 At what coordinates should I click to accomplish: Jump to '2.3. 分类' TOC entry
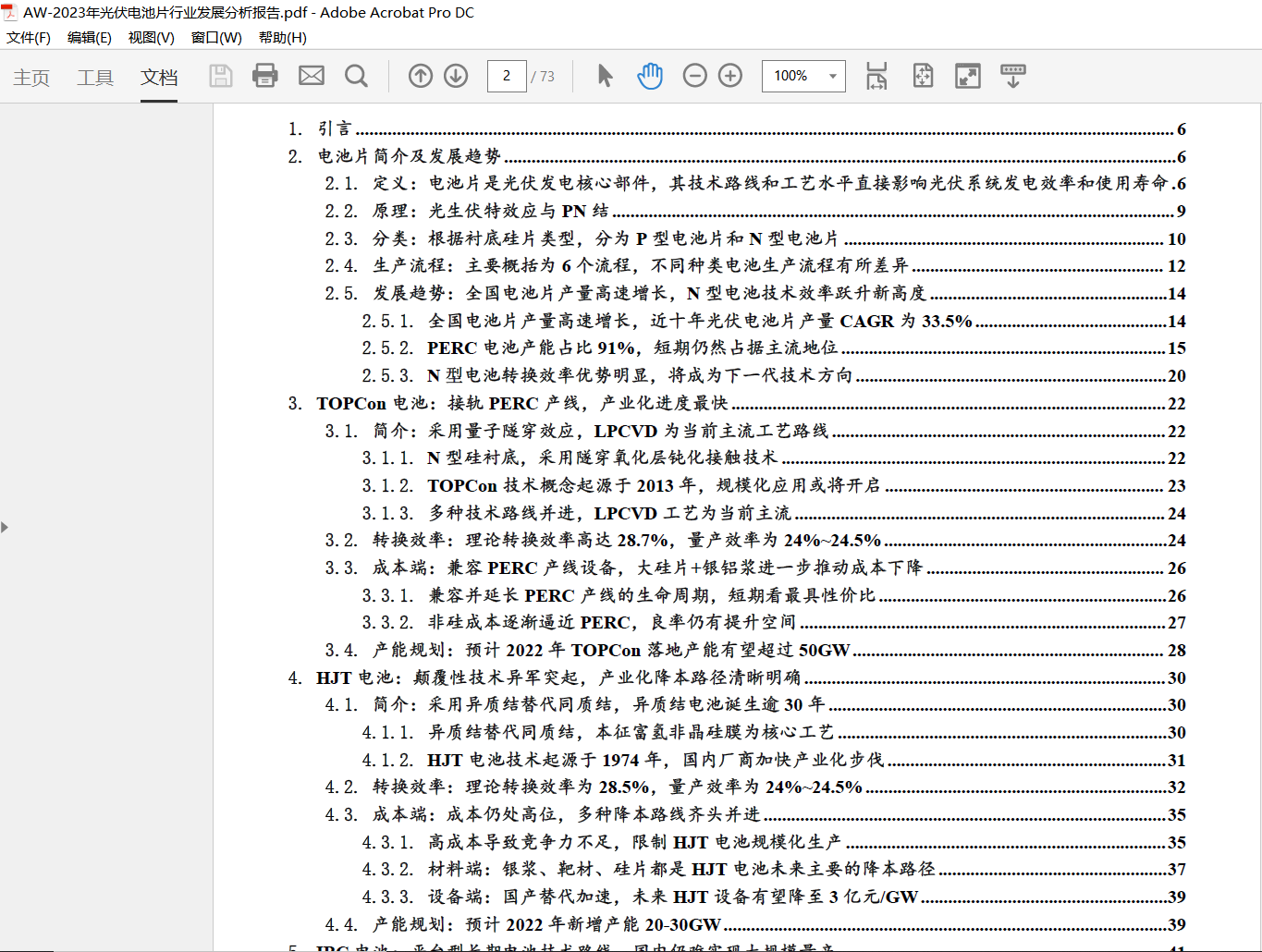(755, 238)
